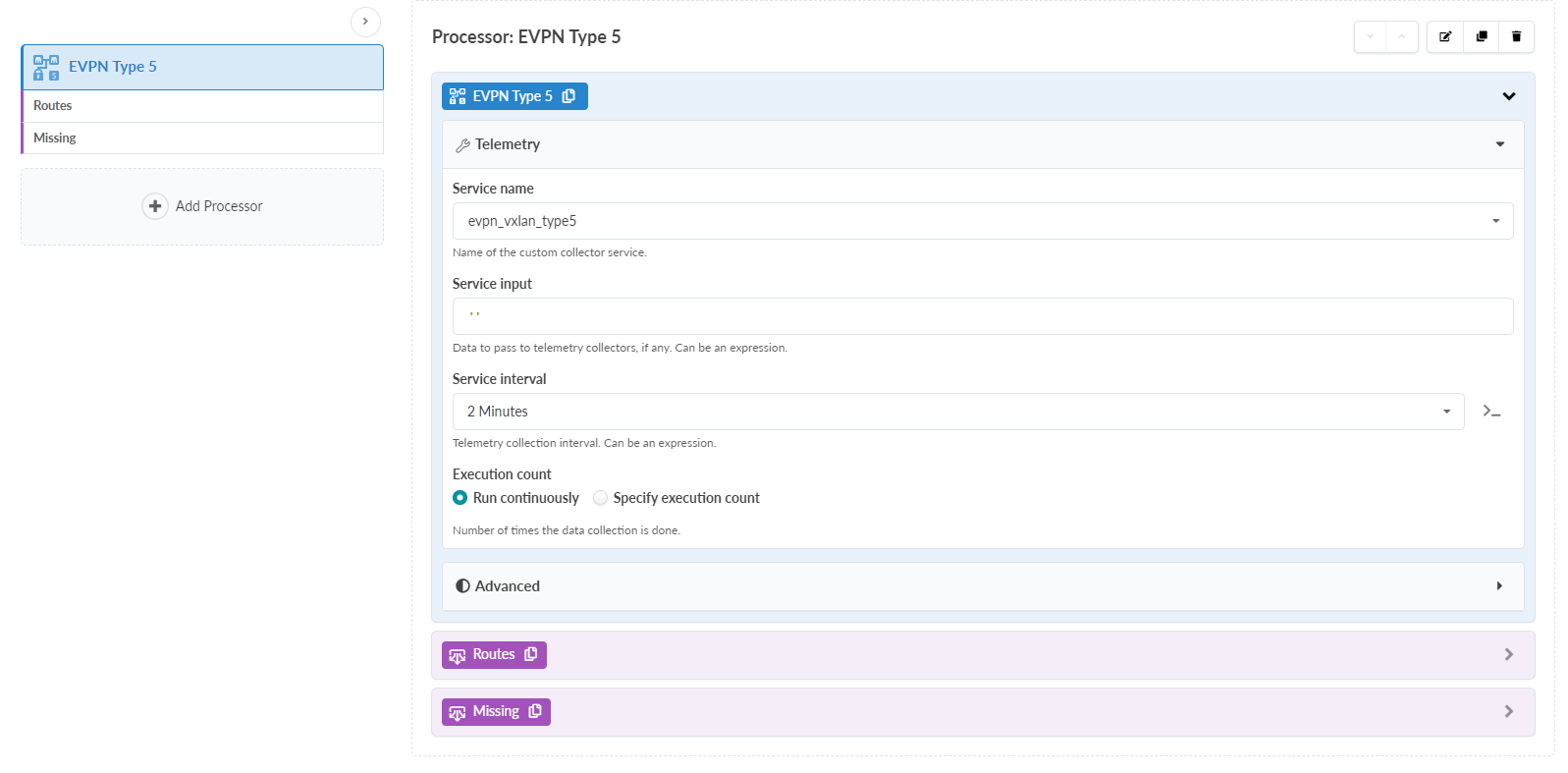Delete the processor with the trash icon
1568x773 pixels.
[1516, 37]
